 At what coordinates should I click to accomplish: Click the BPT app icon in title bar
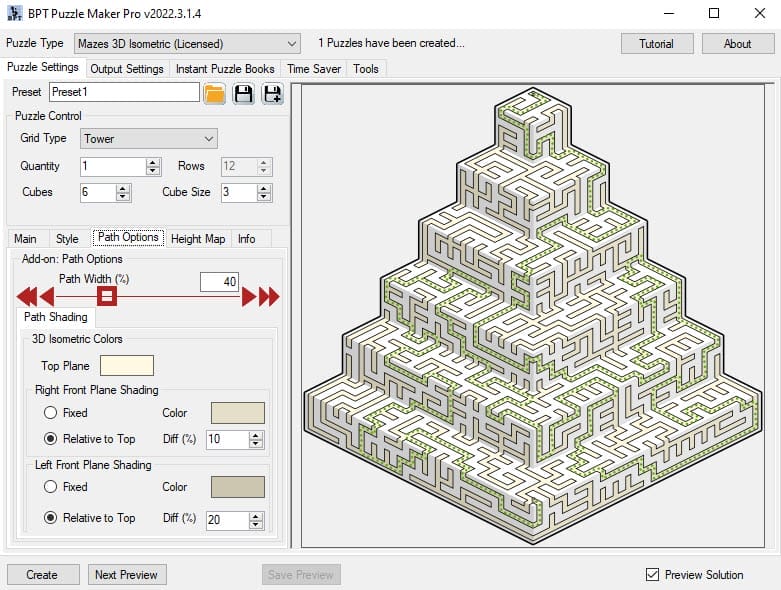pos(14,13)
